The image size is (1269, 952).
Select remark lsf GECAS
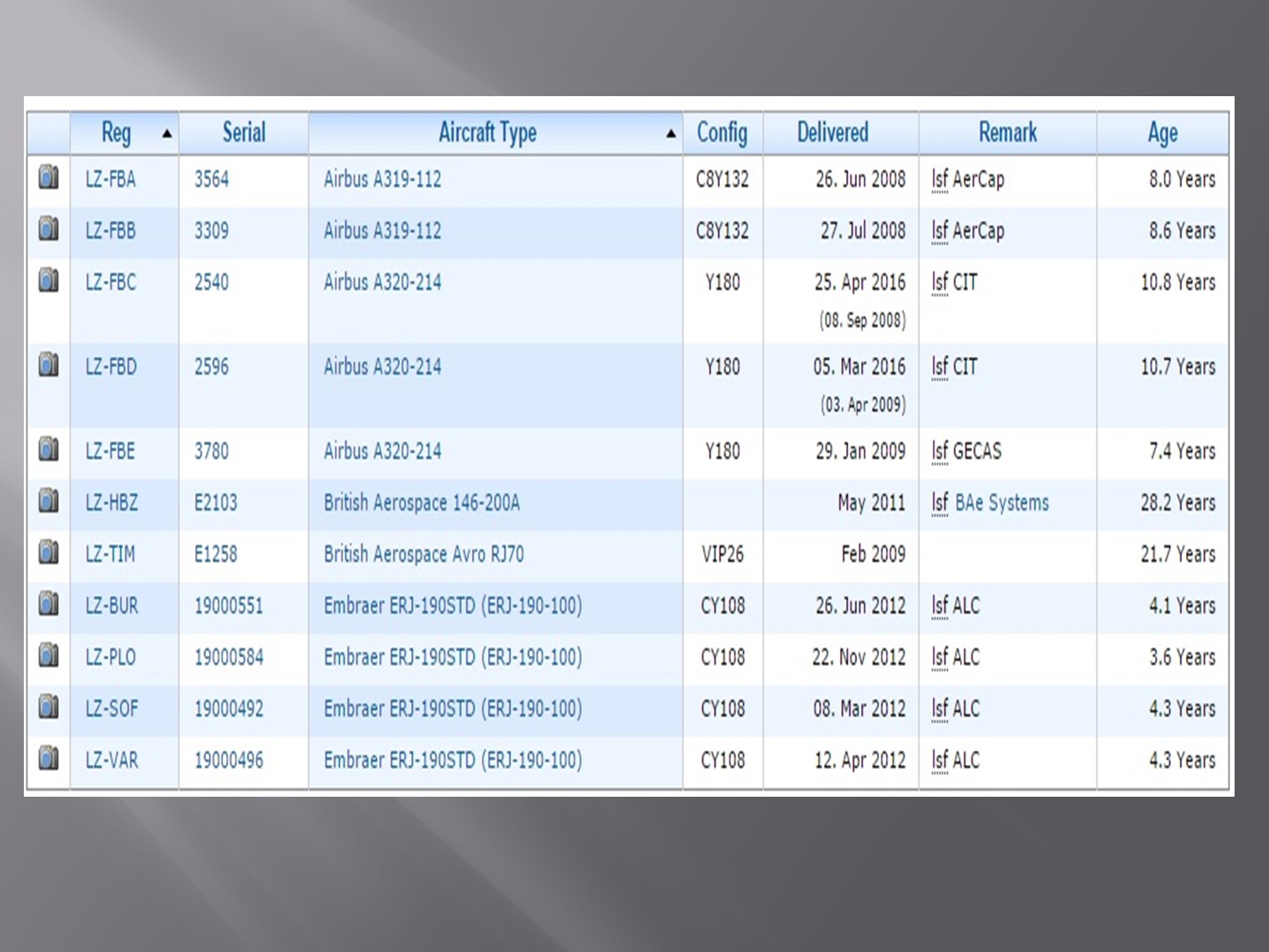click(x=966, y=452)
